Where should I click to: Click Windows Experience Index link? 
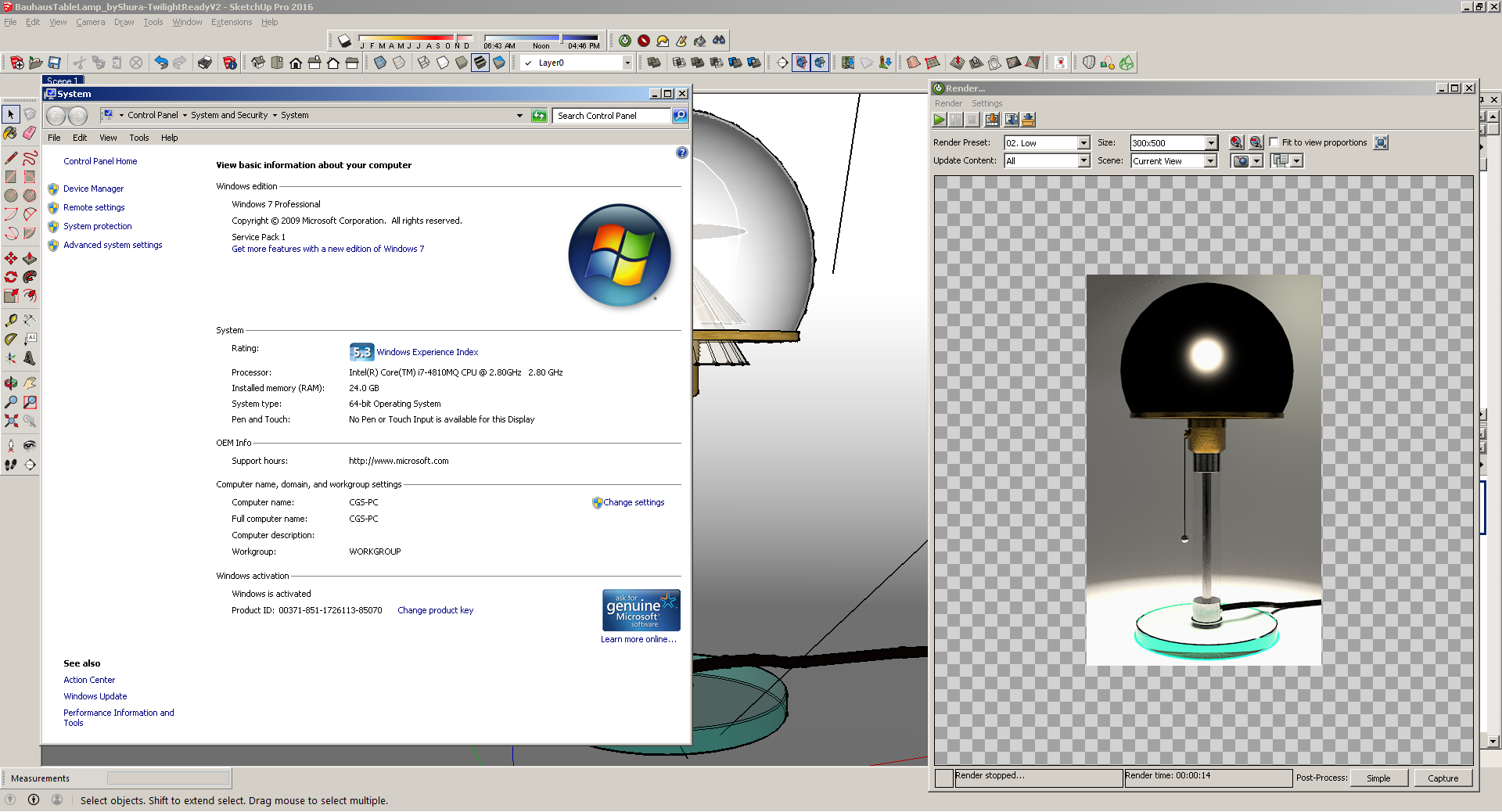(x=427, y=352)
